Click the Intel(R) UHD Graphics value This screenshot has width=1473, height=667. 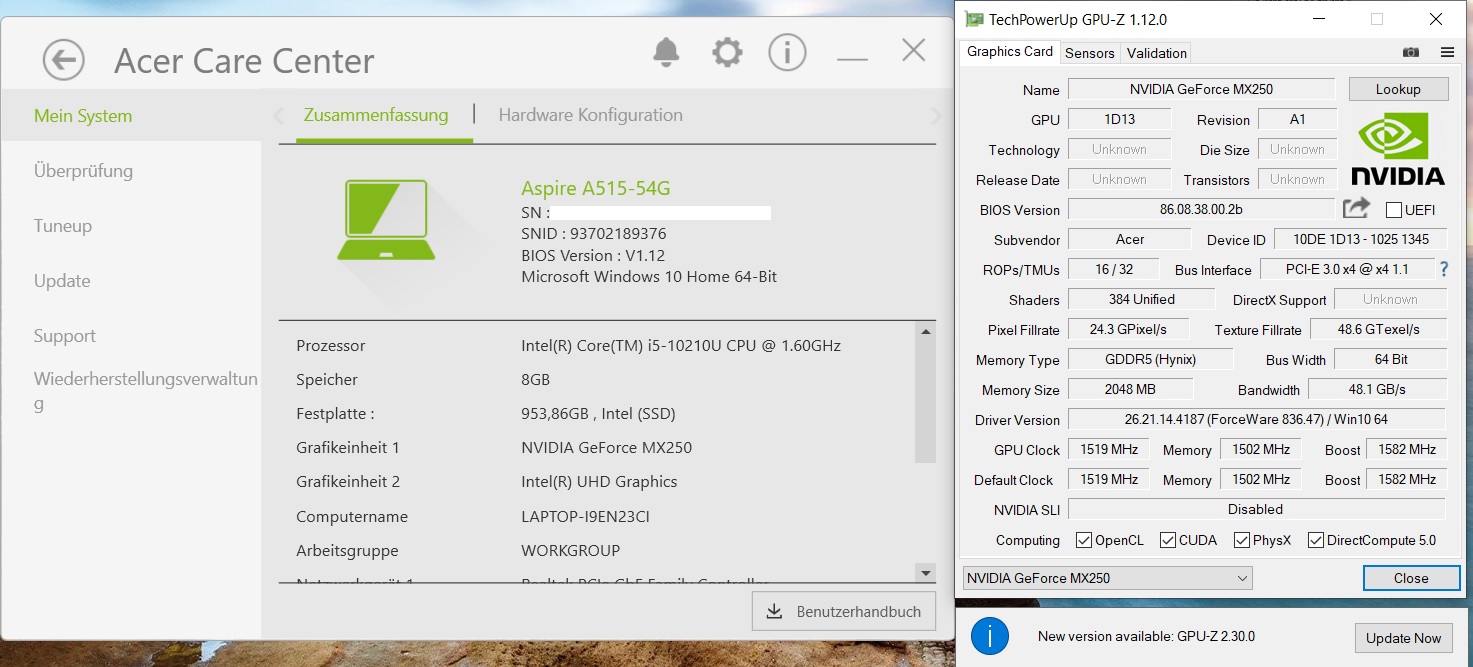coord(599,482)
